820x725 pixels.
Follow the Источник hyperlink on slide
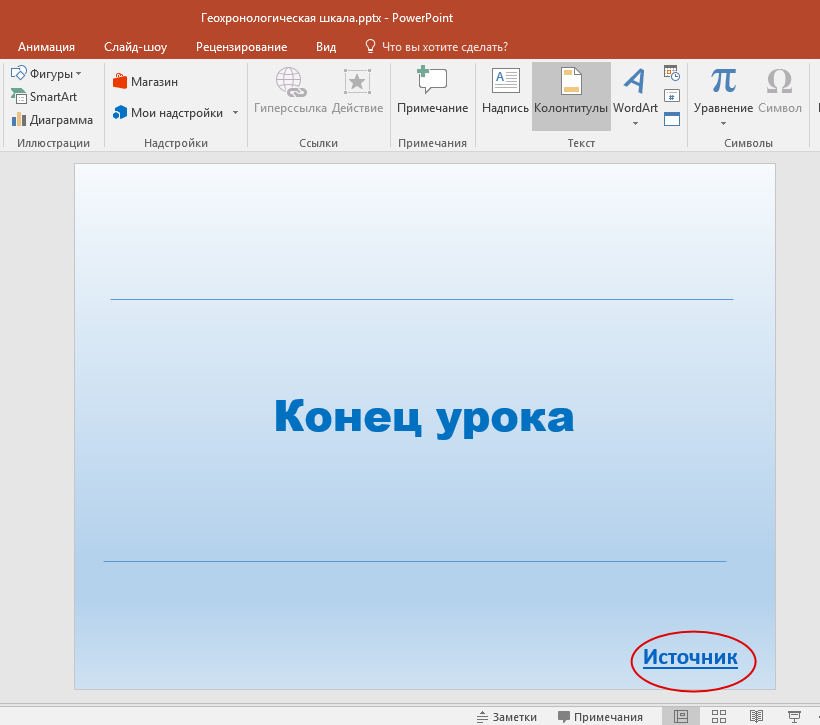point(690,657)
